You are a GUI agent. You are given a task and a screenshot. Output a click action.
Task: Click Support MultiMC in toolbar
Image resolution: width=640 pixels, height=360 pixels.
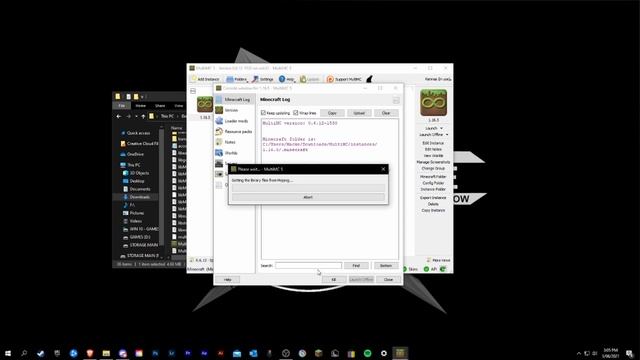[344, 79]
